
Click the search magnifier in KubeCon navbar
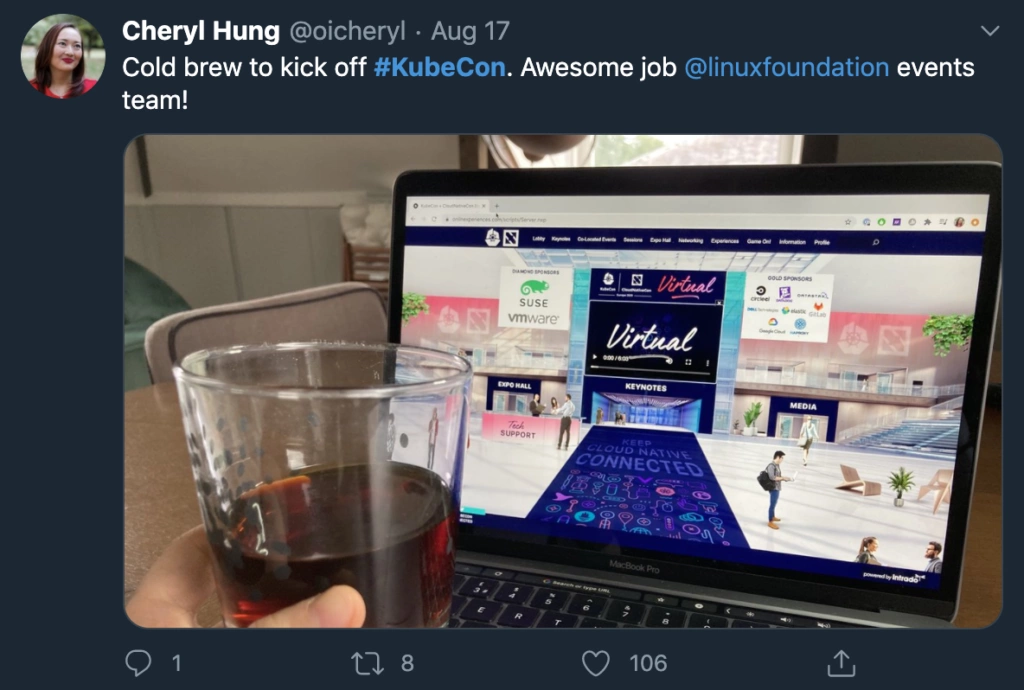876,242
